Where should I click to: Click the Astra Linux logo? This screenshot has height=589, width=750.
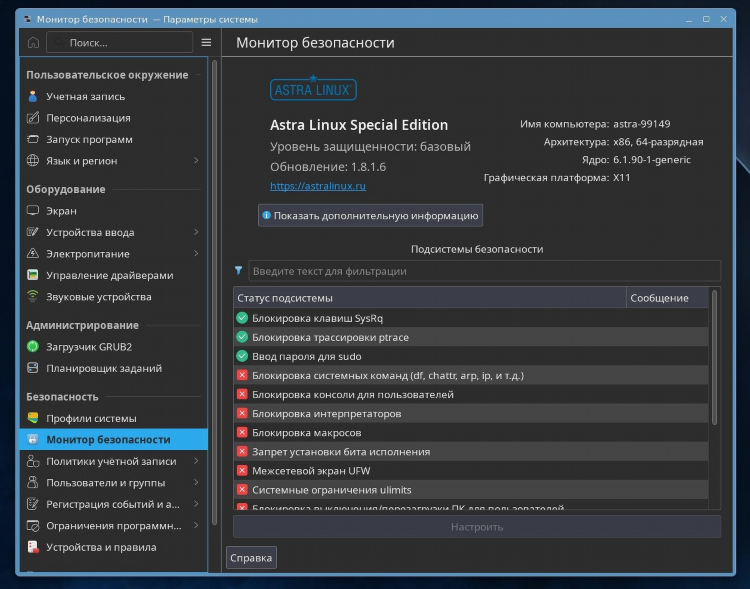click(313, 88)
